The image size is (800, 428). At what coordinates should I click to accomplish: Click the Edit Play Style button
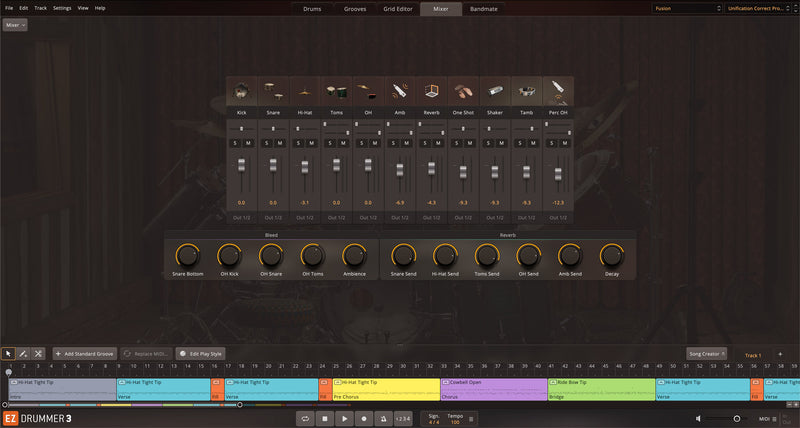[x=201, y=354]
